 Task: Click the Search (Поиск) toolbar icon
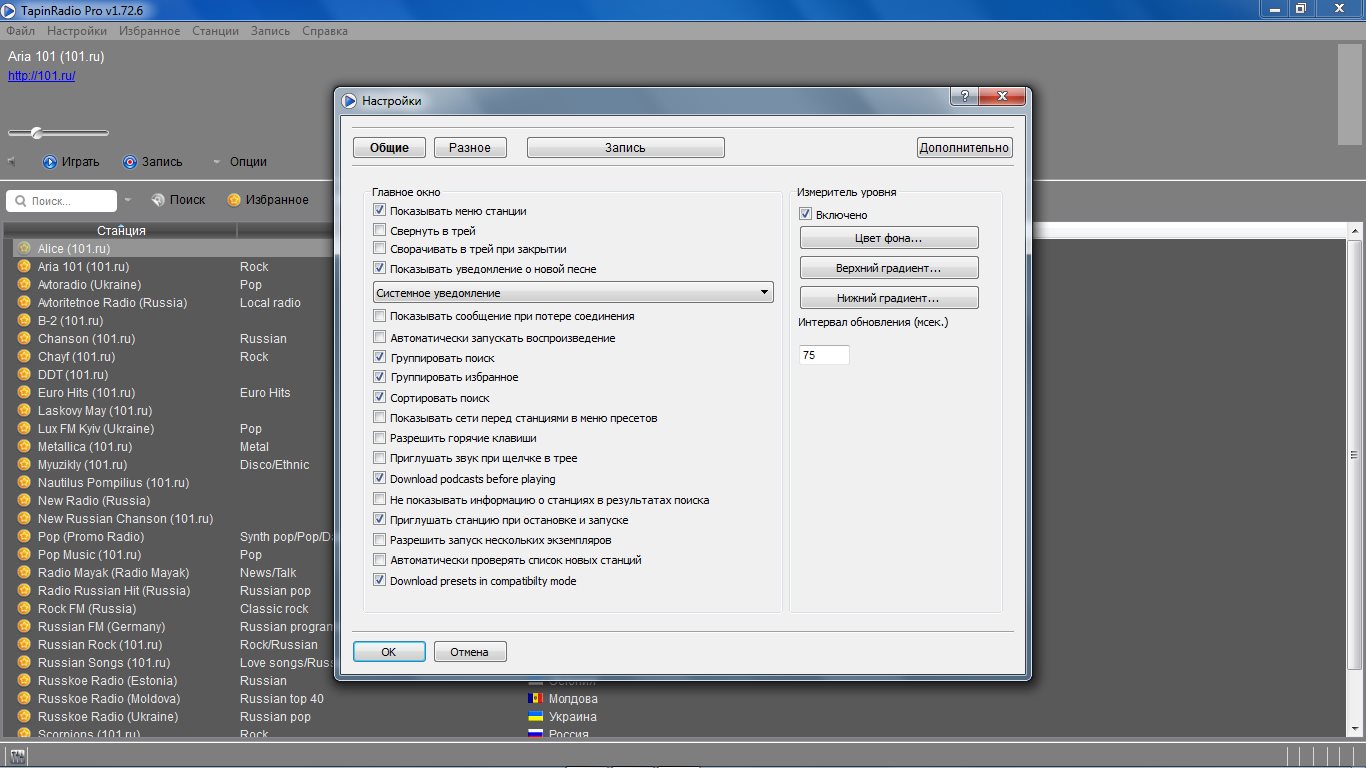(158, 200)
